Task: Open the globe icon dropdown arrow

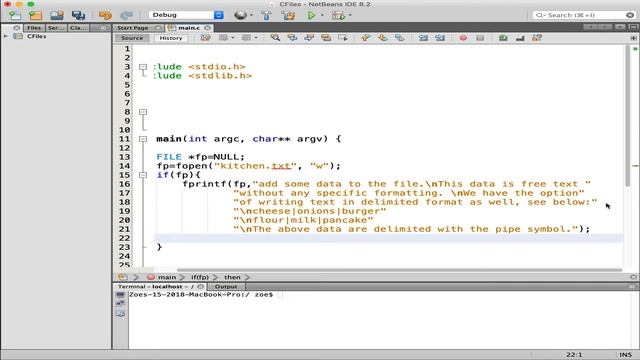Action: point(251,16)
